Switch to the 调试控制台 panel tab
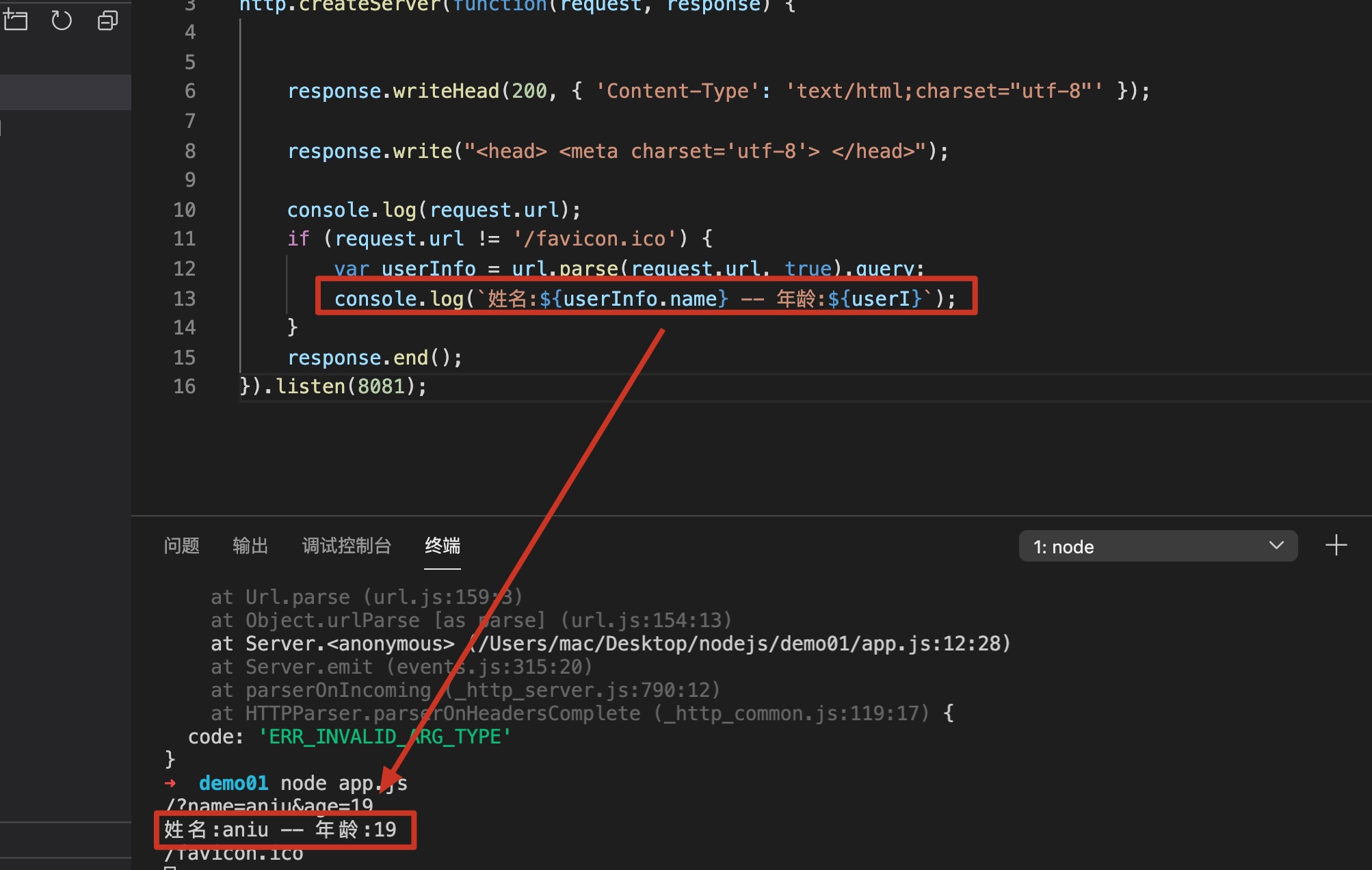Image resolution: width=1372 pixels, height=870 pixels. [347, 546]
